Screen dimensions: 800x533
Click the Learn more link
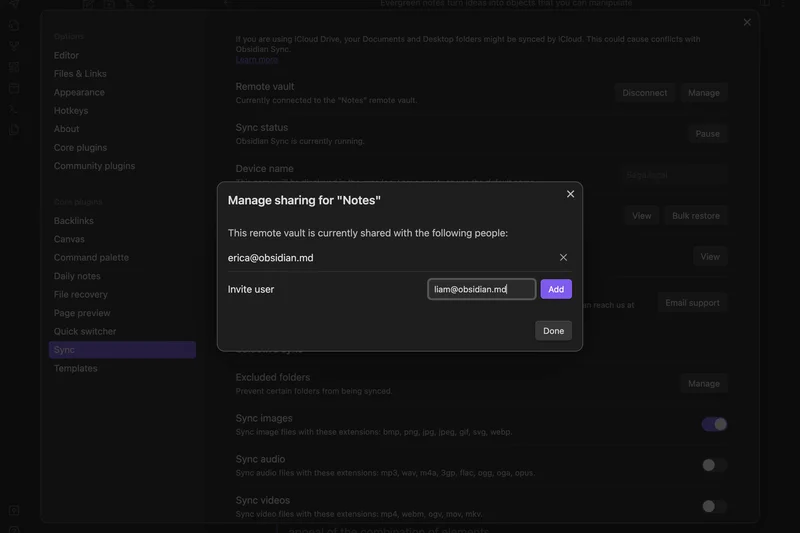coord(256,60)
